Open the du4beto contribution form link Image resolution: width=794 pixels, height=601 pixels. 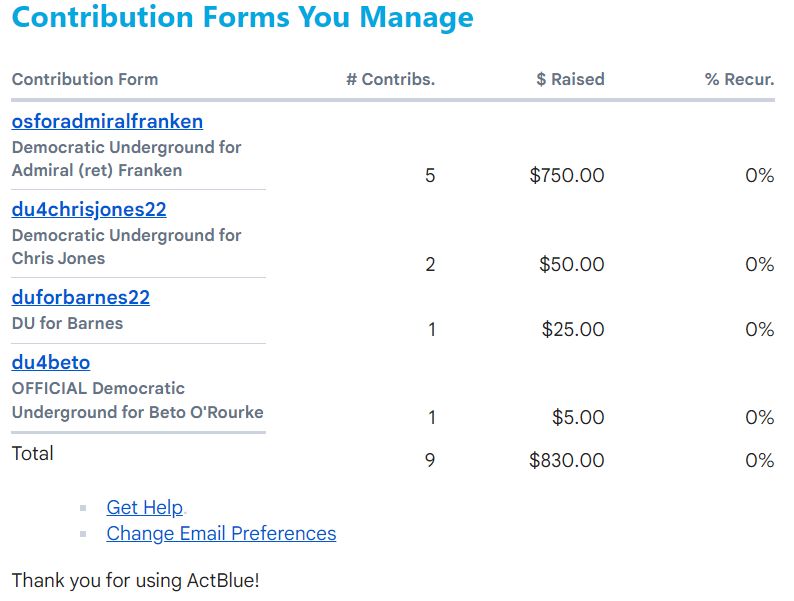[51, 363]
